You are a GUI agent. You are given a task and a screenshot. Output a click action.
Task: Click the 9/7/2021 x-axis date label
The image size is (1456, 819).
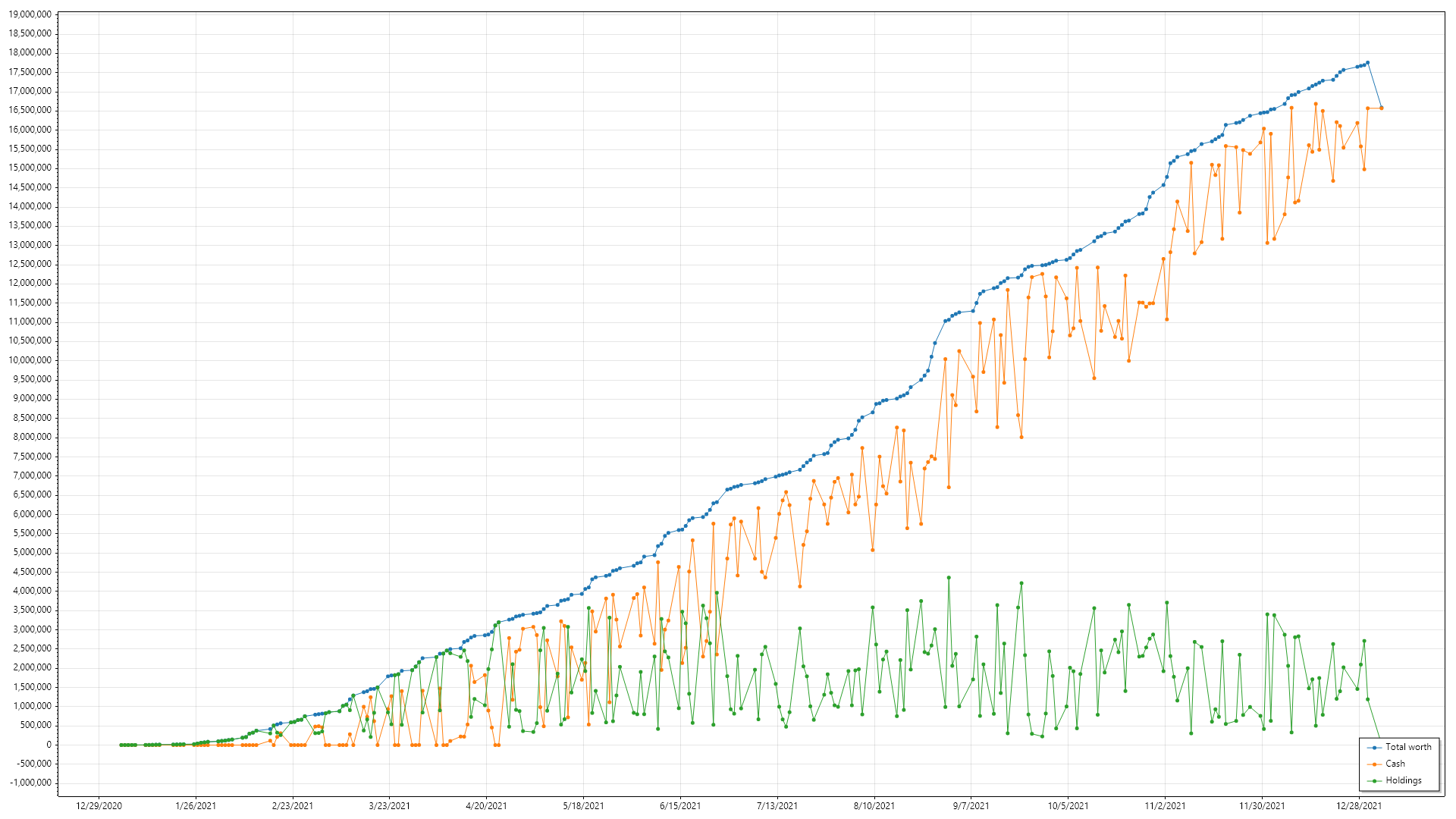click(x=971, y=806)
